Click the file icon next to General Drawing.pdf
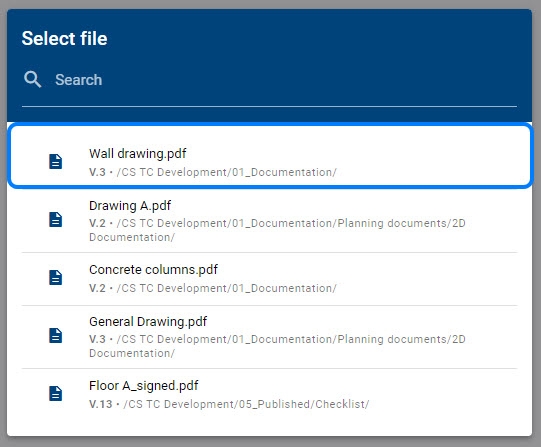The height and width of the screenshot is (447, 541). 56,335
